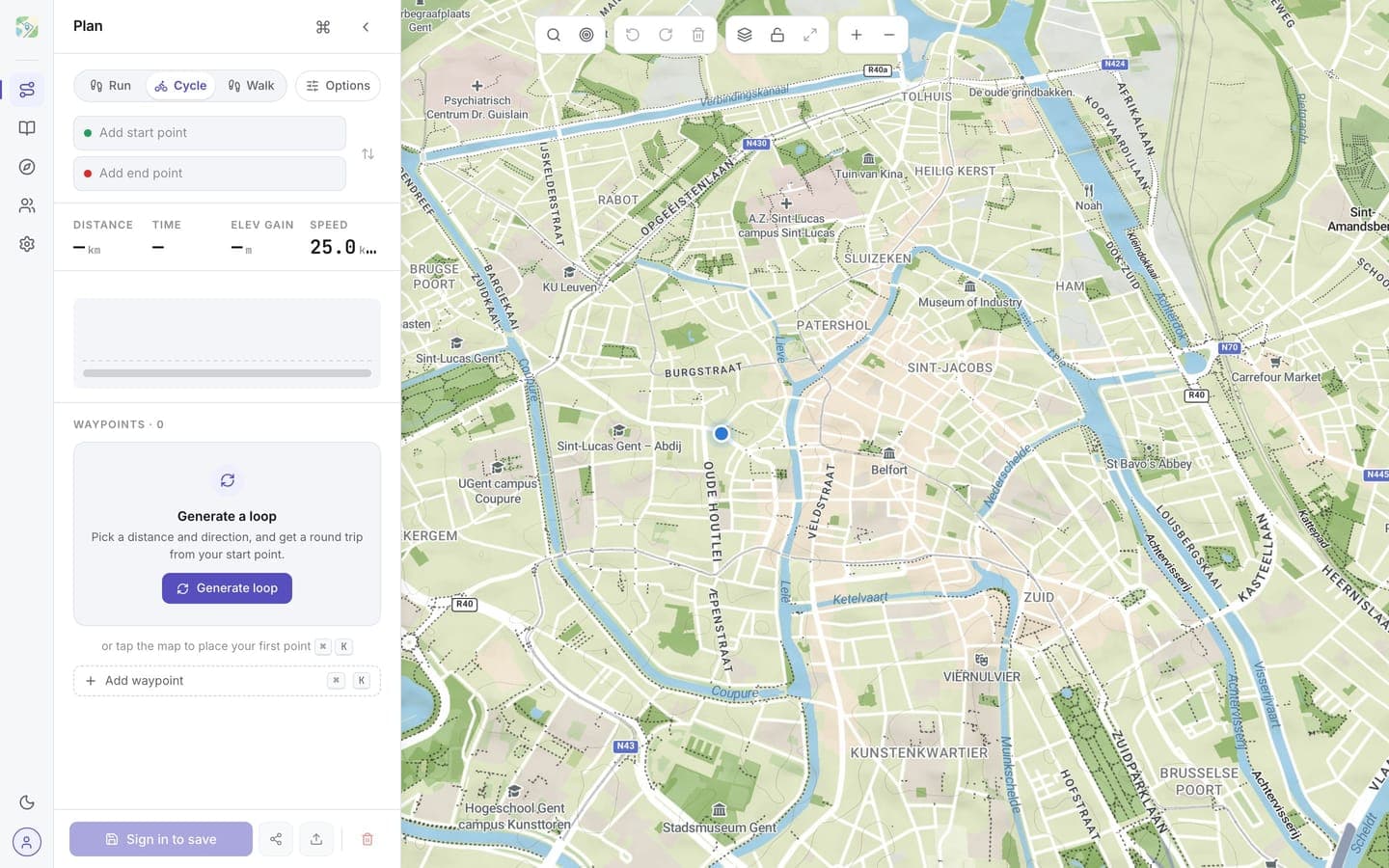Locate me with the target icon
The image size is (1389, 868).
click(x=586, y=35)
